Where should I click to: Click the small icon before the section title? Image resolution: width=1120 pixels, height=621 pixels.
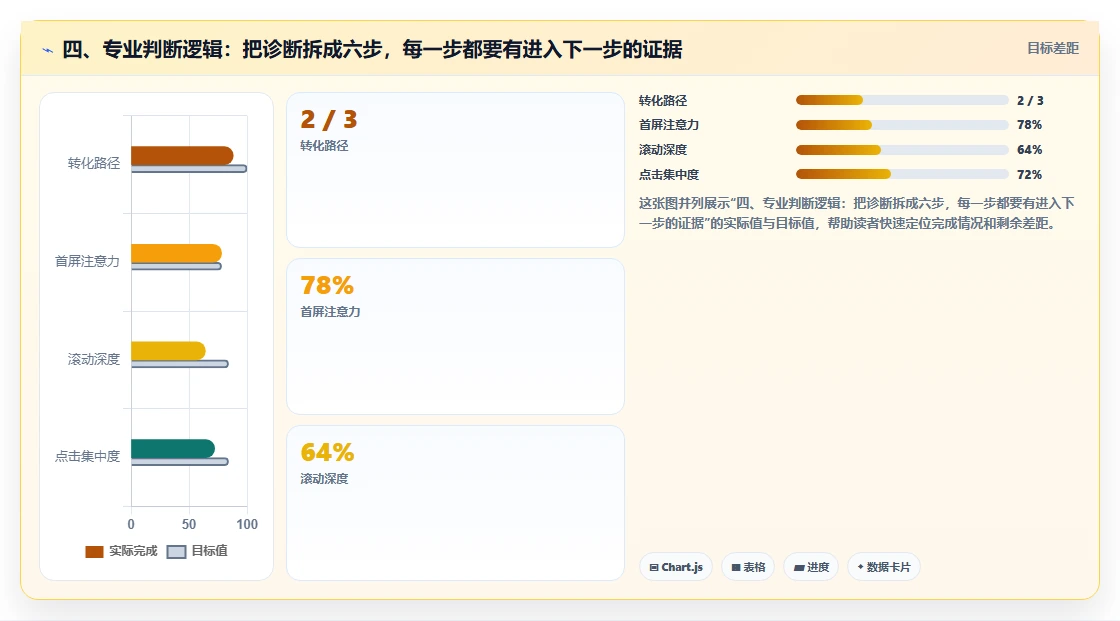pyautogui.click(x=48, y=50)
